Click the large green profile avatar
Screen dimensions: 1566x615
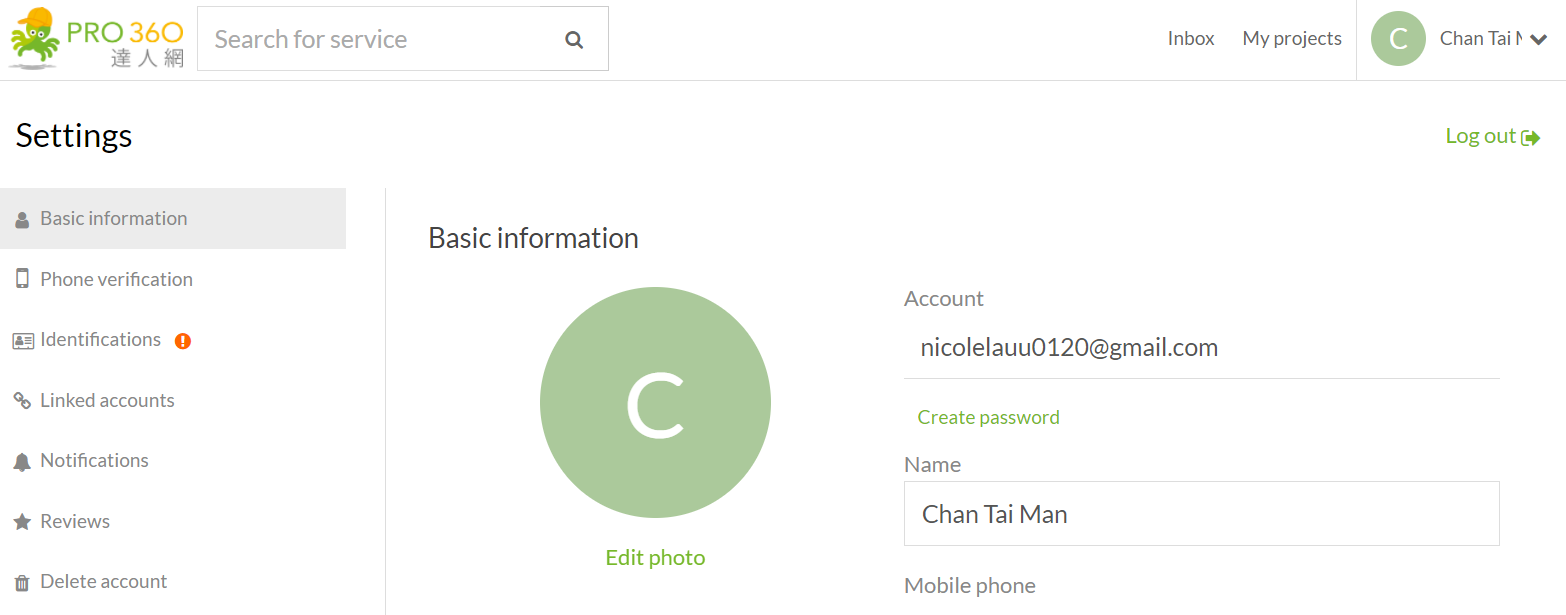point(655,402)
